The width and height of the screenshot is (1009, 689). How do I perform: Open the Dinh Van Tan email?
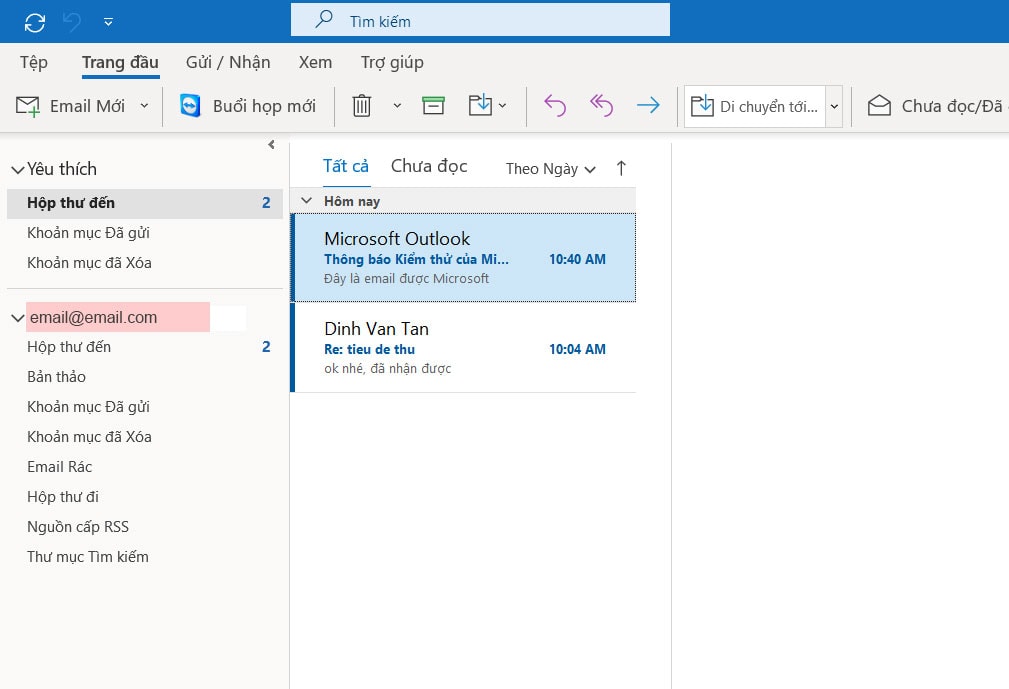(x=464, y=347)
